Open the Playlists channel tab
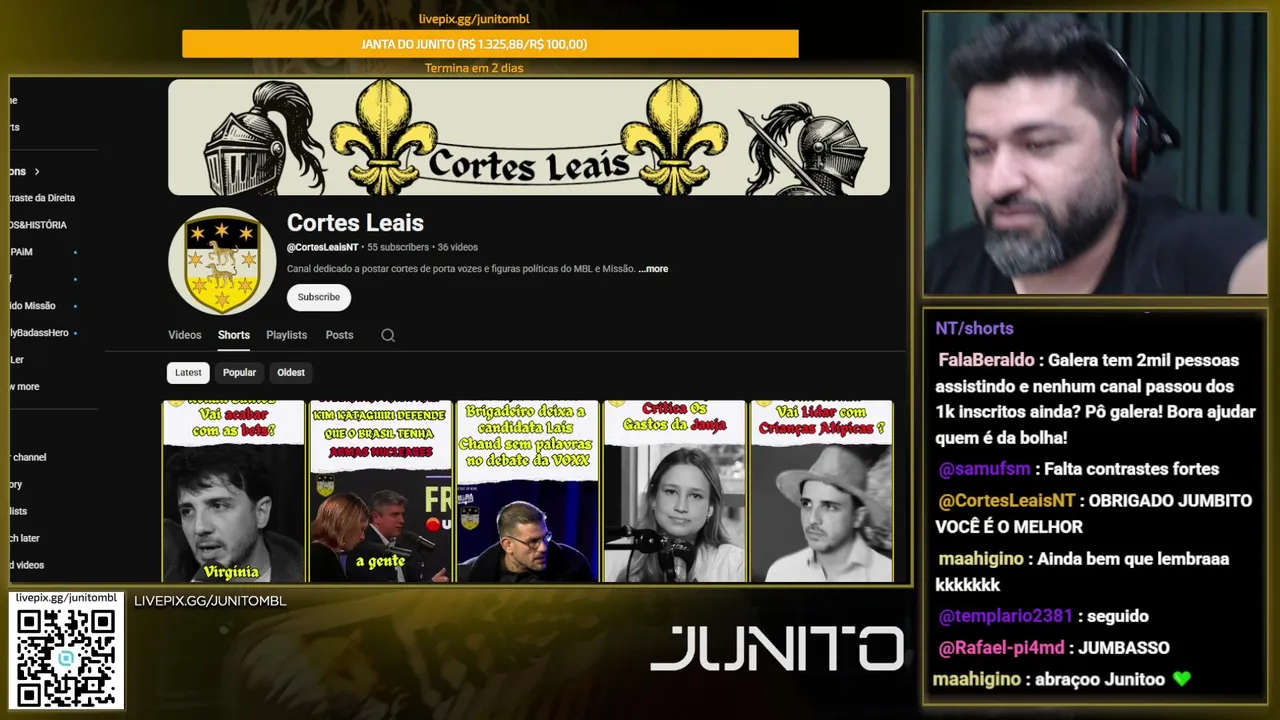The image size is (1280, 720). (x=287, y=335)
